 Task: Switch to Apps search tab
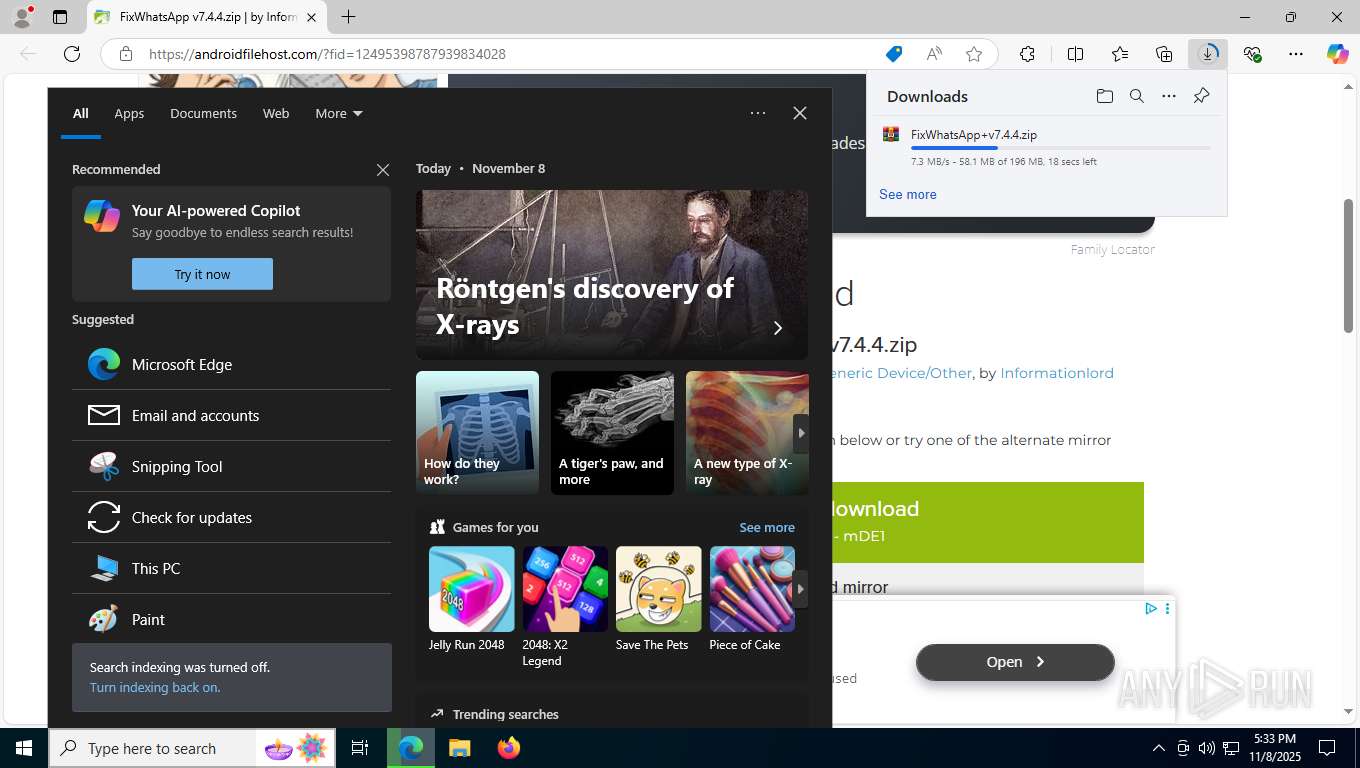129,113
